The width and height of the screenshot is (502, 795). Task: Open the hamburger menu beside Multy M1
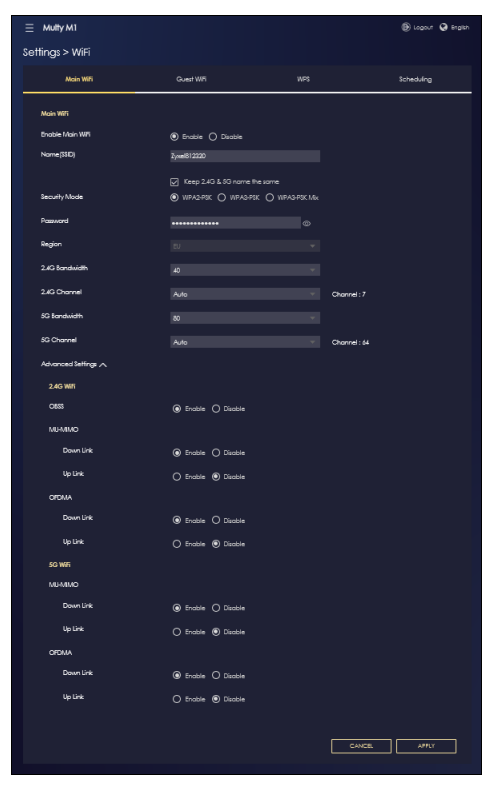point(29,28)
